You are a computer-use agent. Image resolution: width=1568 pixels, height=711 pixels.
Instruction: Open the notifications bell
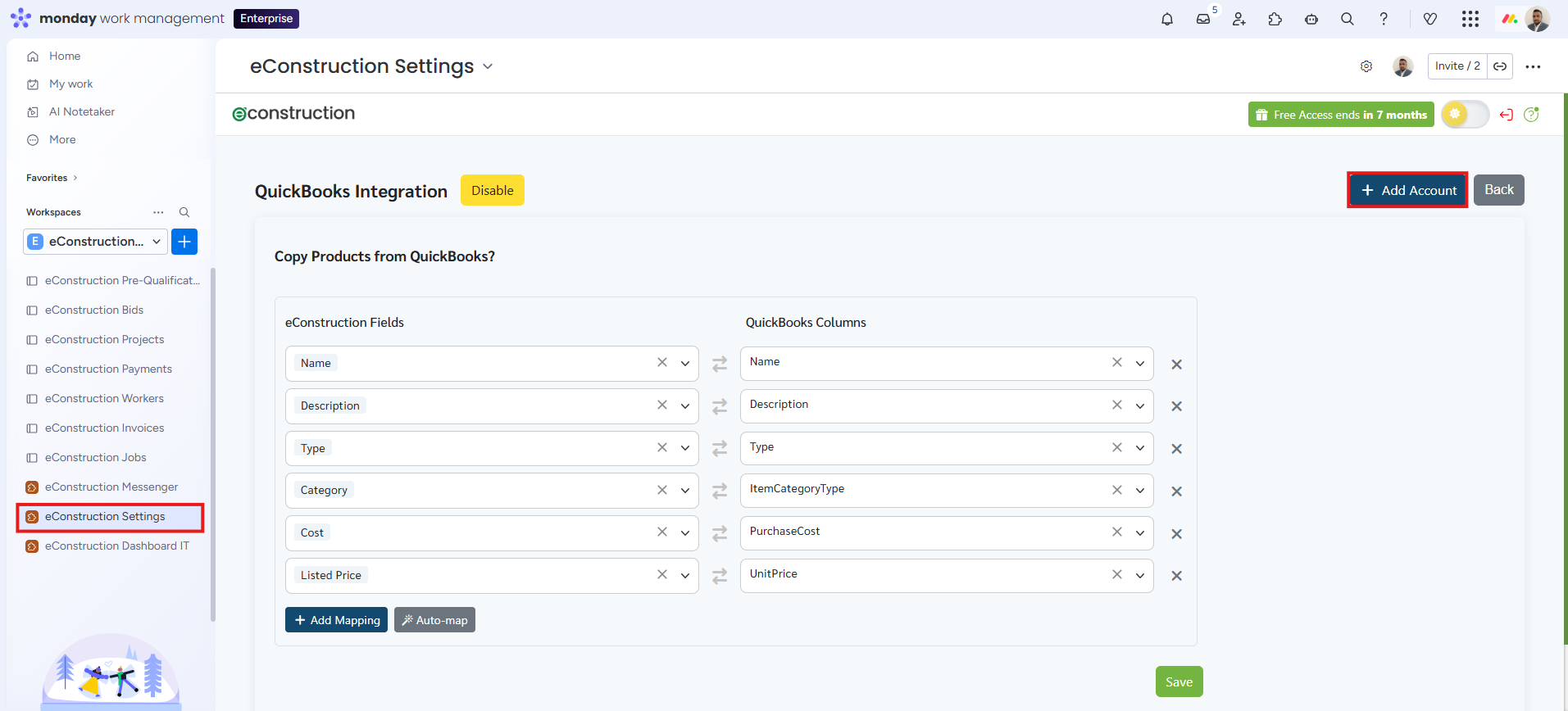point(1167,19)
